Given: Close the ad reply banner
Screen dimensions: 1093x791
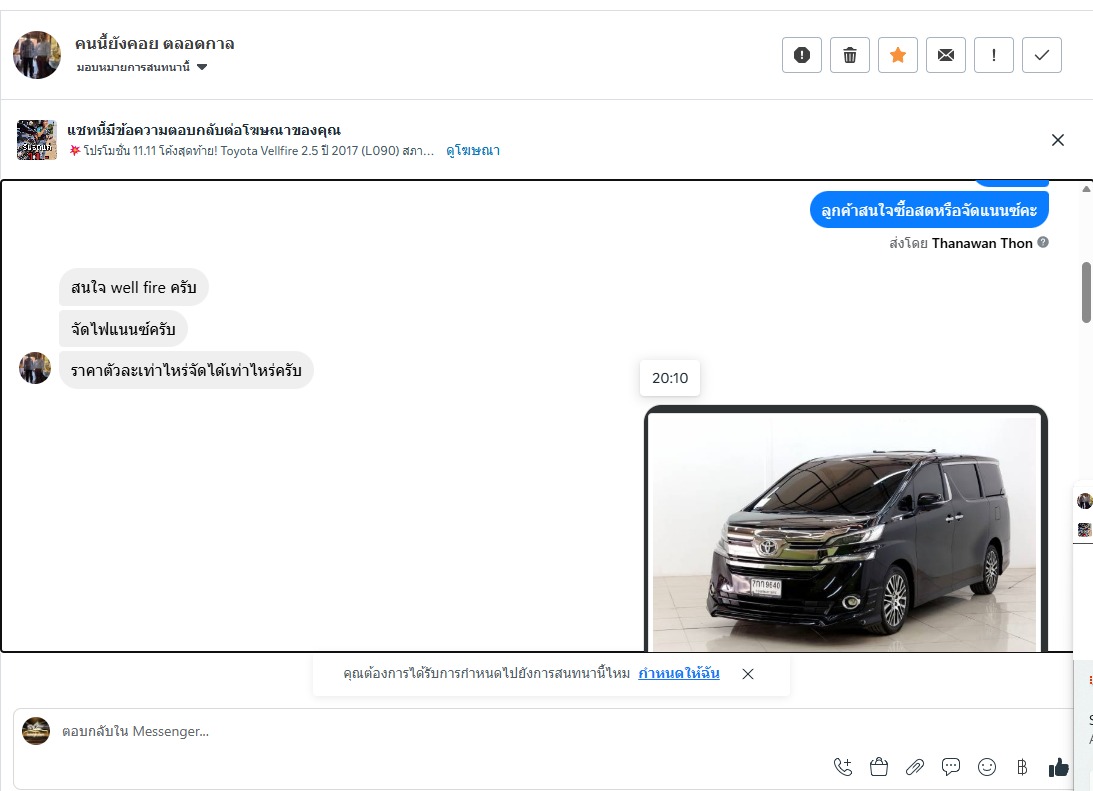Looking at the screenshot, I should tap(1057, 140).
